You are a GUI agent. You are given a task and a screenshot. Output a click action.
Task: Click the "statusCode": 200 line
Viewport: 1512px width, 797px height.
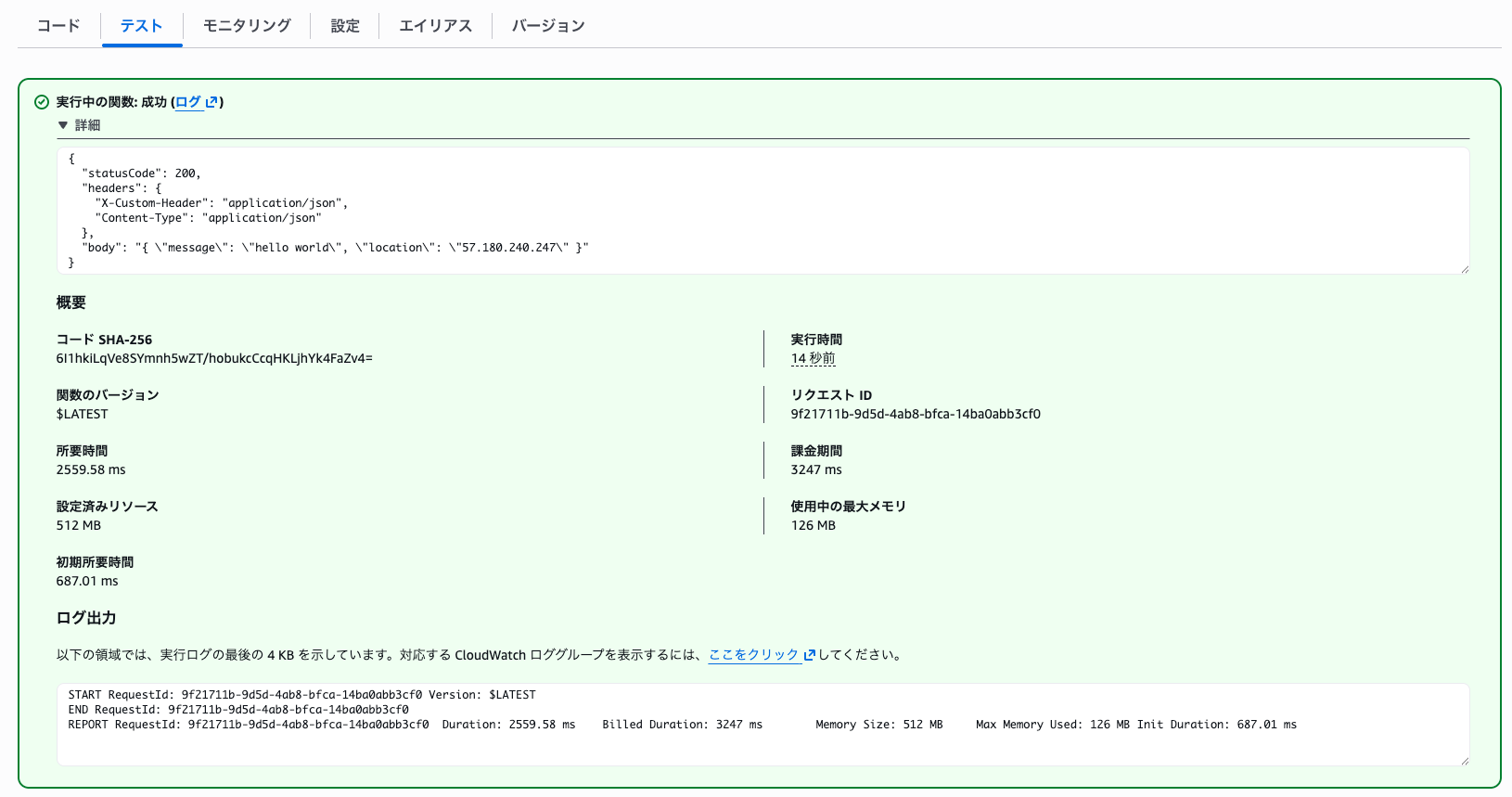(x=141, y=174)
